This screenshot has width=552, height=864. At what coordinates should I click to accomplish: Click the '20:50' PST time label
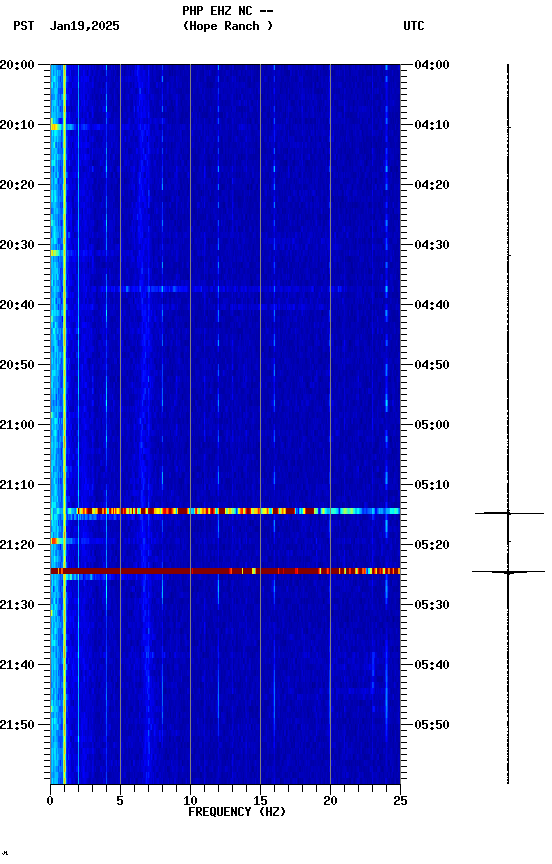point(17,365)
